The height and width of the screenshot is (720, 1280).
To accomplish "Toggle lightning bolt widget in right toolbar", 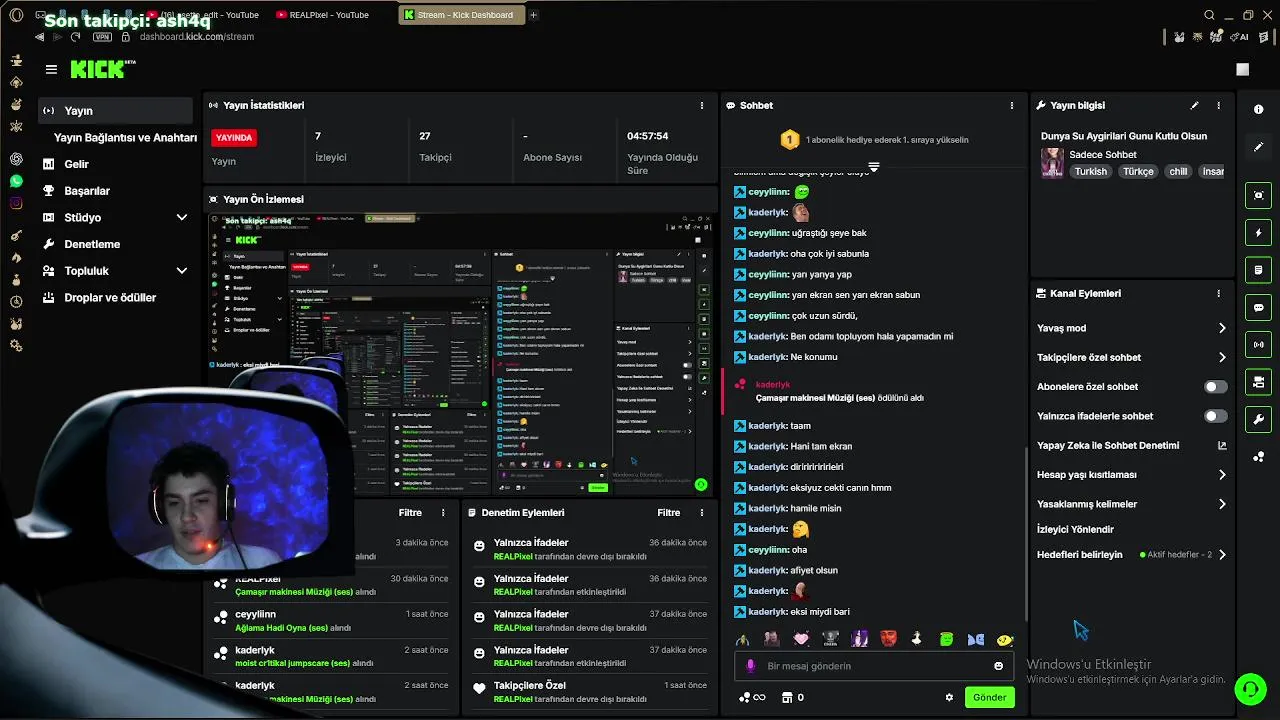I will point(1258,233).
